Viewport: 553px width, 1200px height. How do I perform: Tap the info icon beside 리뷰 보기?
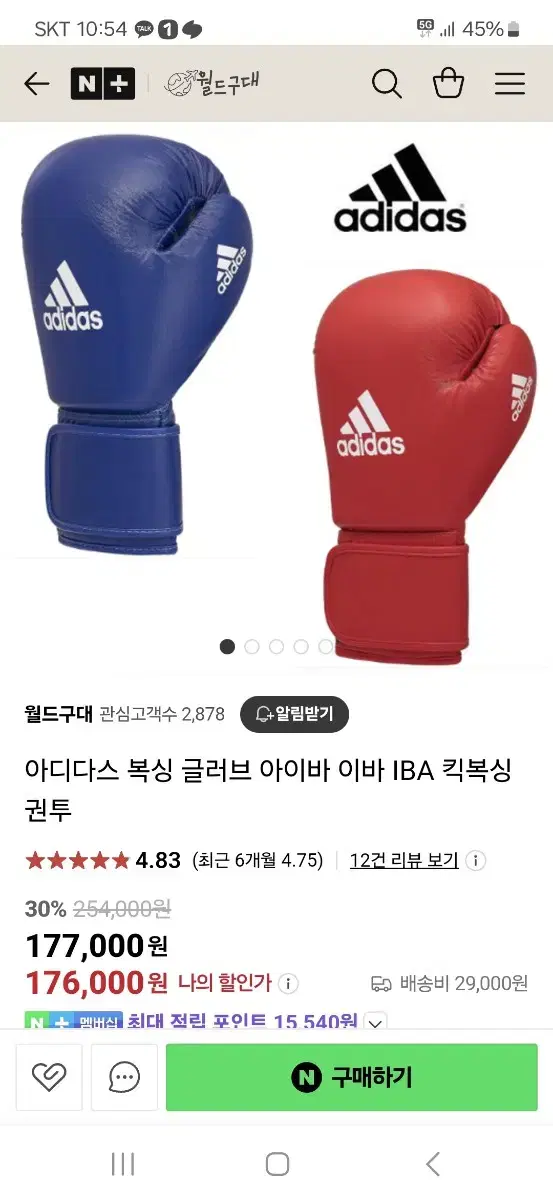click(476, 860)
